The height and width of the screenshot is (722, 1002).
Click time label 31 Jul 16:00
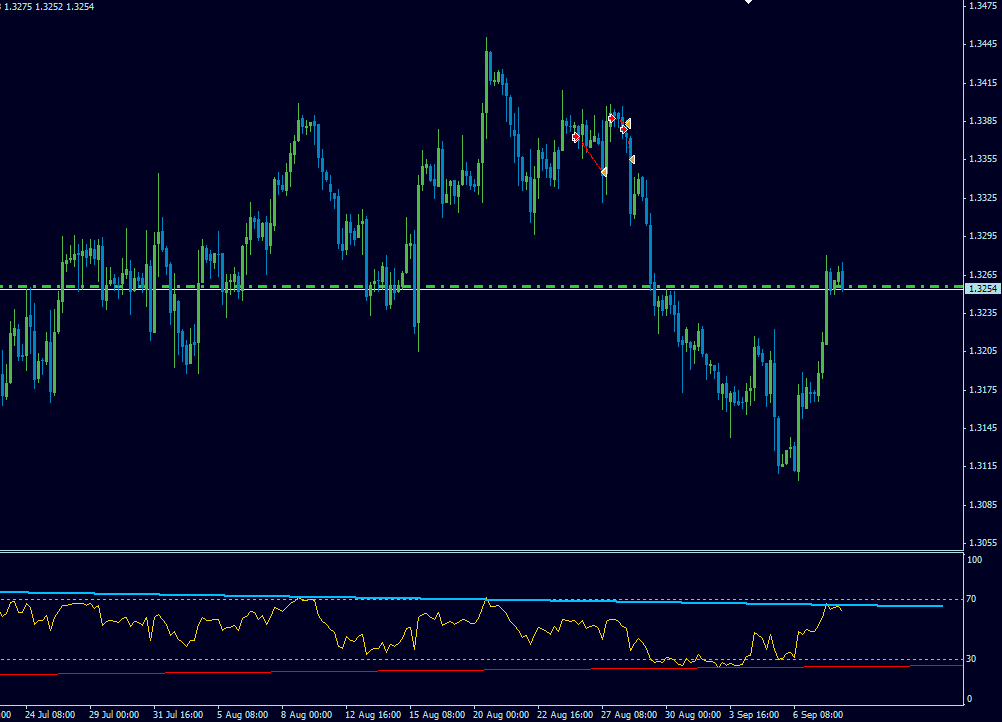coord(178,714)
